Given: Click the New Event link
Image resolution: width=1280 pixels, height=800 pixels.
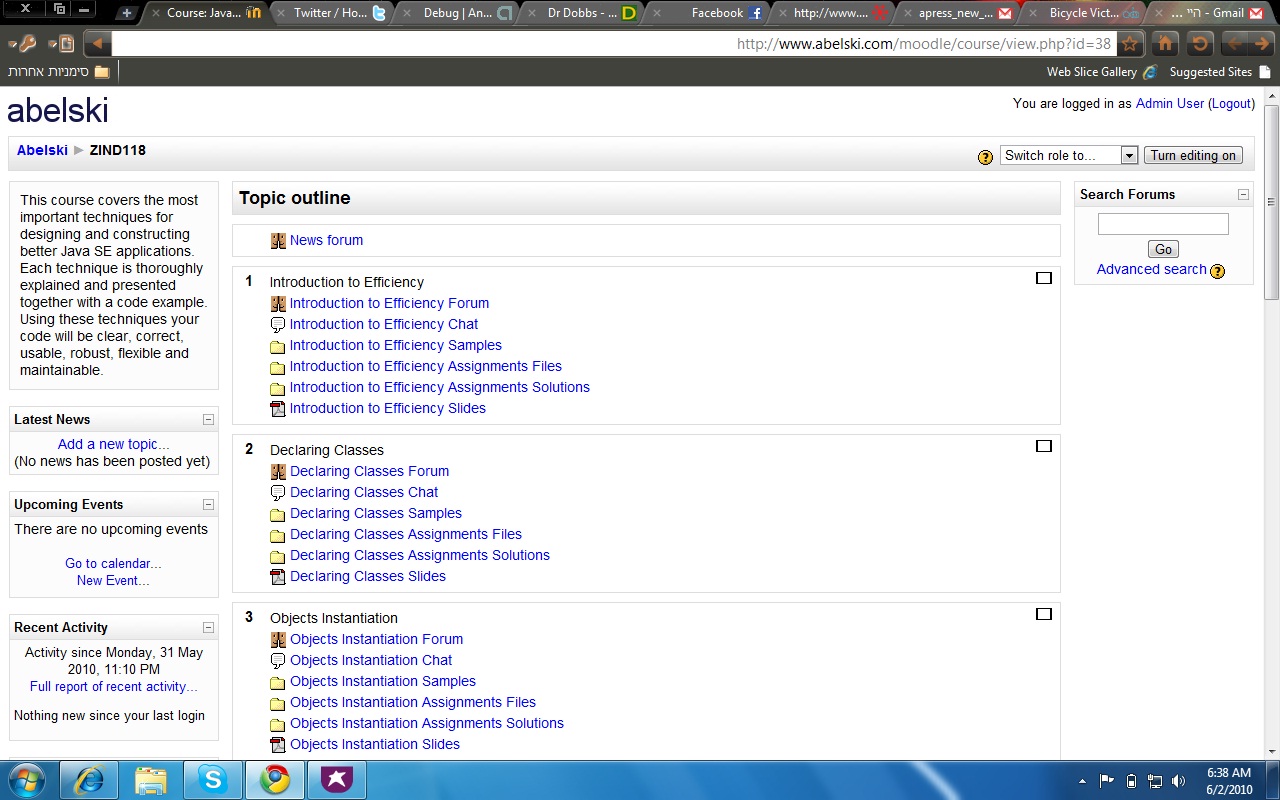Looking at the screenshot, I should (x=113, y=580).
